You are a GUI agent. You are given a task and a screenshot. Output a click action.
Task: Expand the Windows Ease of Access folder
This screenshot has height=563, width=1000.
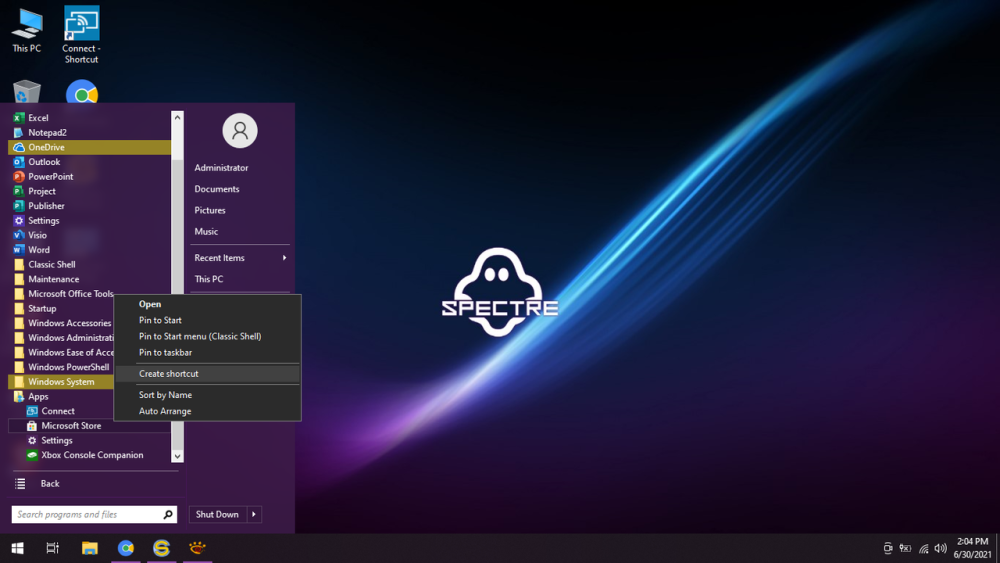click(x=62, y=353)
